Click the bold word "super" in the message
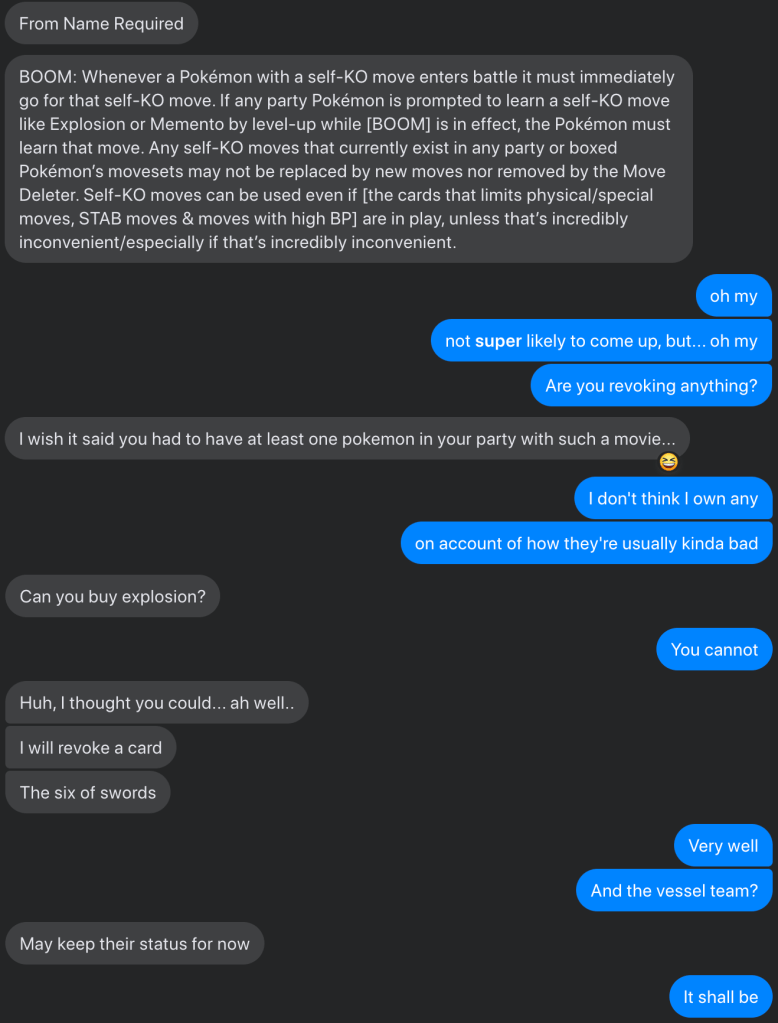778x1023 pixels. click(x=498, y=341)
